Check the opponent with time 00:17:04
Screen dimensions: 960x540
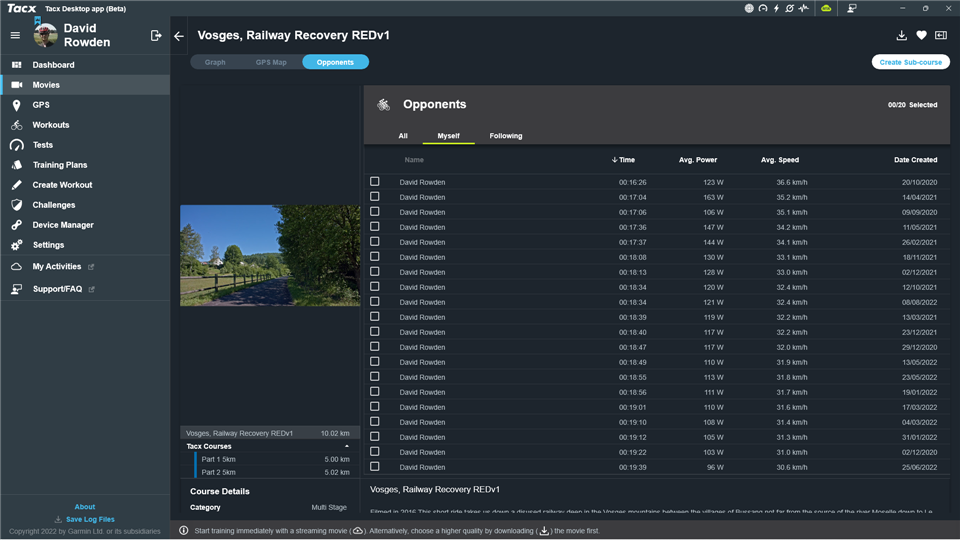click(x=375, y=197)
